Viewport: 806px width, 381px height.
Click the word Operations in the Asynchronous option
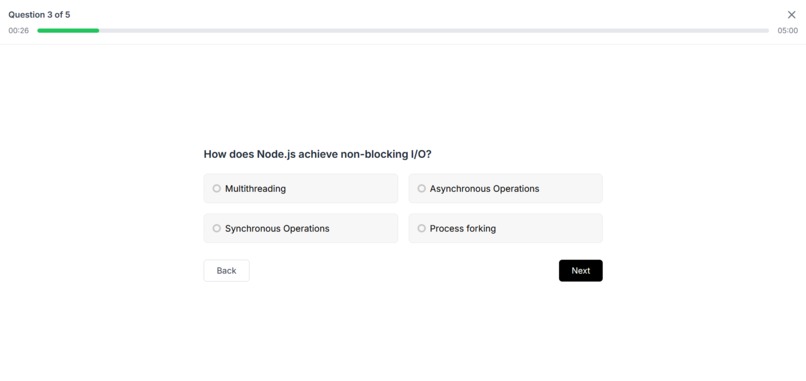tap(516, 189)
